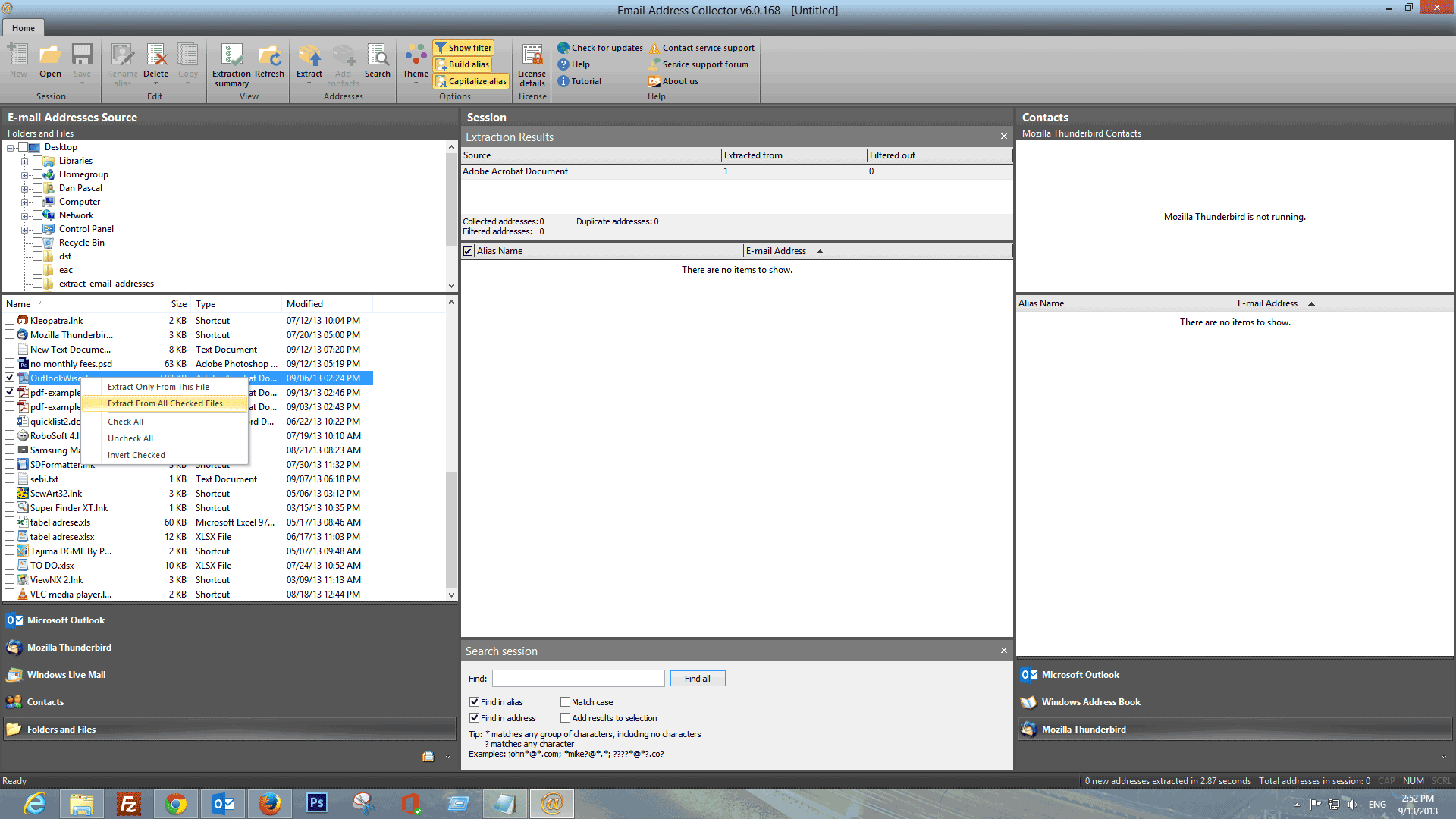Choose Extract From All Checked Files
Screen dimensions: 1456x819
tap(165, 403)
